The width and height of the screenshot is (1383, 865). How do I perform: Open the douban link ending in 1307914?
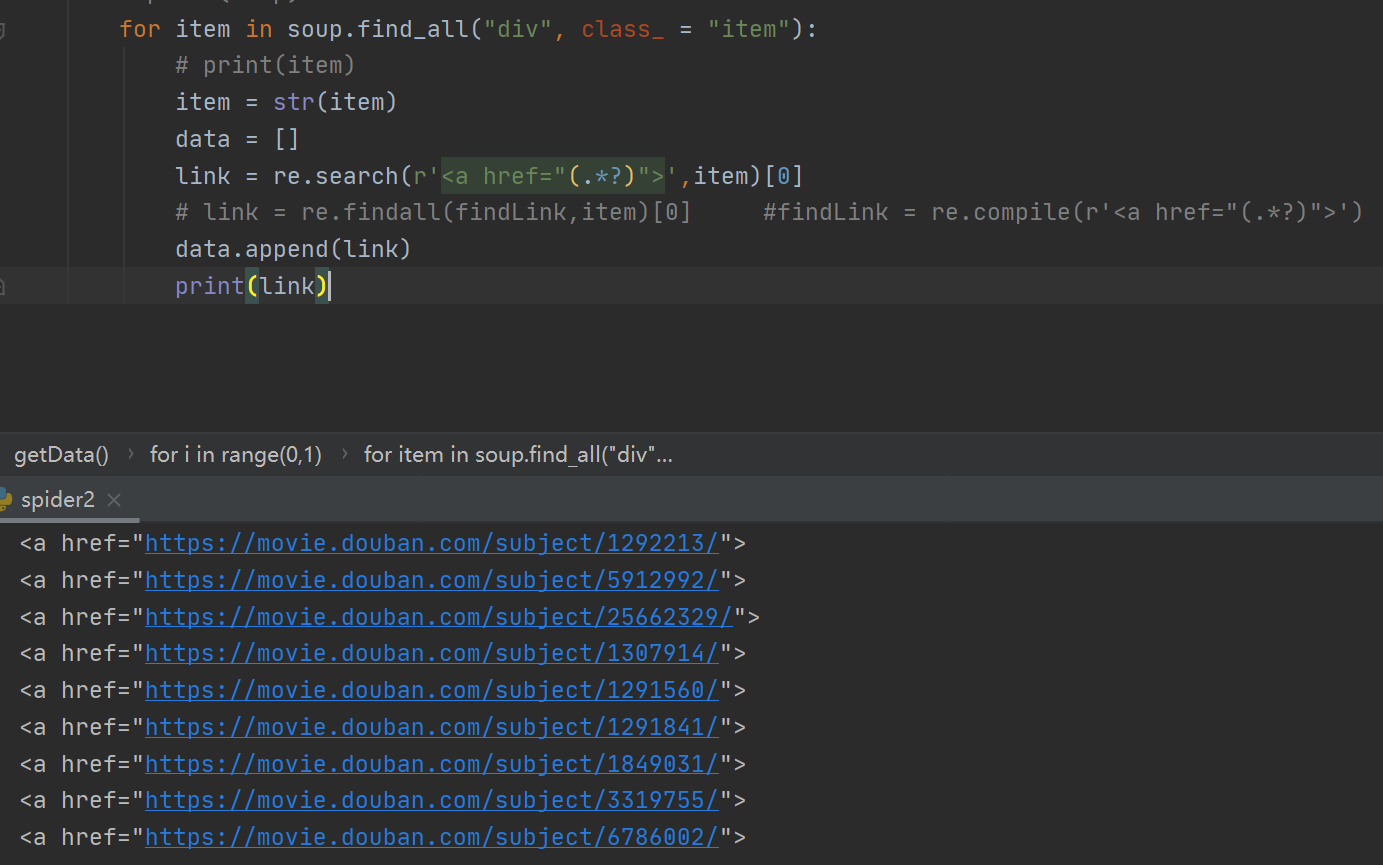(x=432, y=654)
